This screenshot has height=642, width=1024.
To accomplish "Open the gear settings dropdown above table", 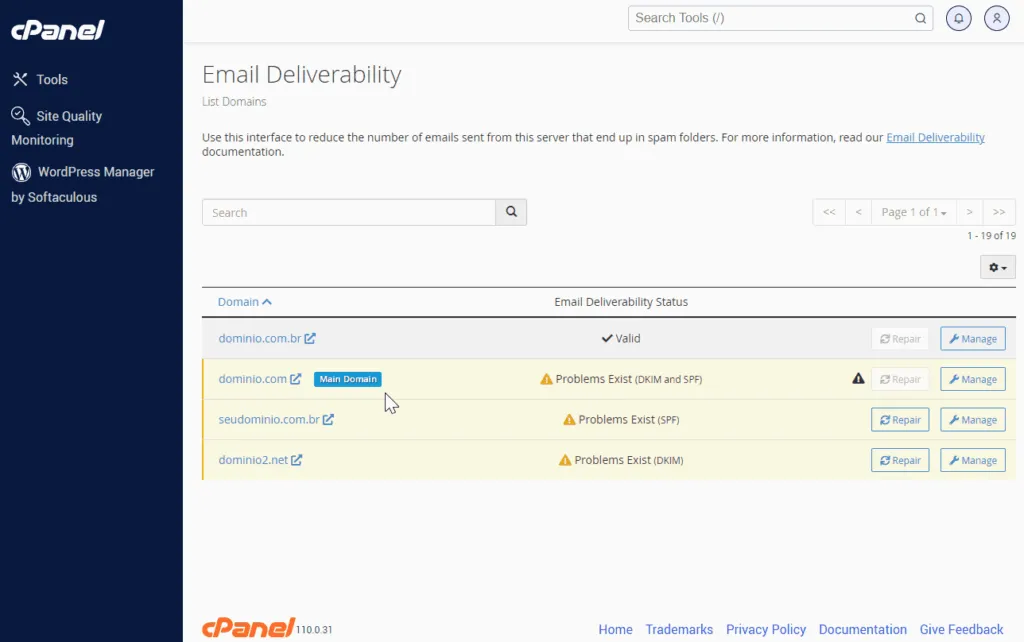I will coord(997,267).
